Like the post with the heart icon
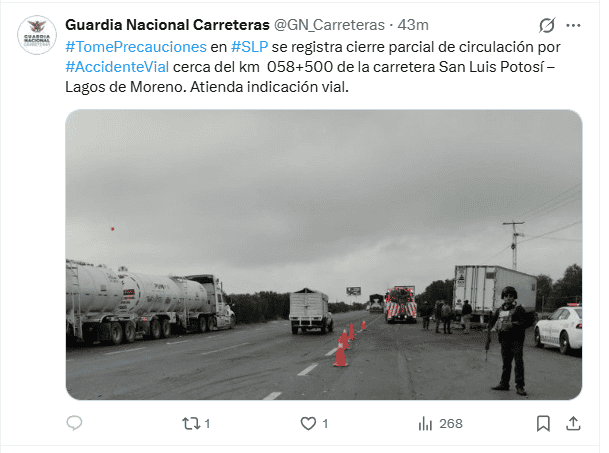 308,423
